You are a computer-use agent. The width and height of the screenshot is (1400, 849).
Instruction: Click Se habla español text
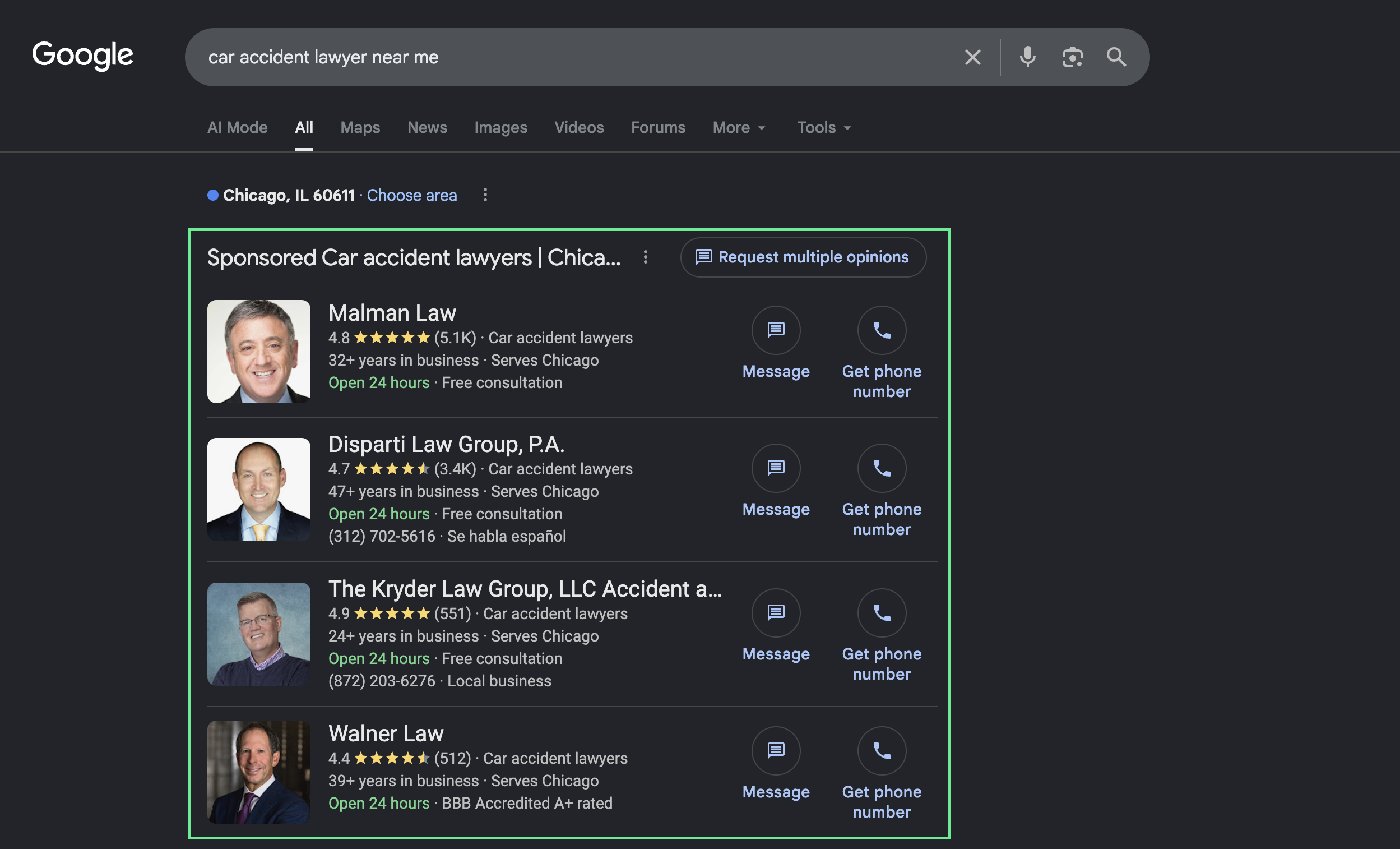coord(506,536)
